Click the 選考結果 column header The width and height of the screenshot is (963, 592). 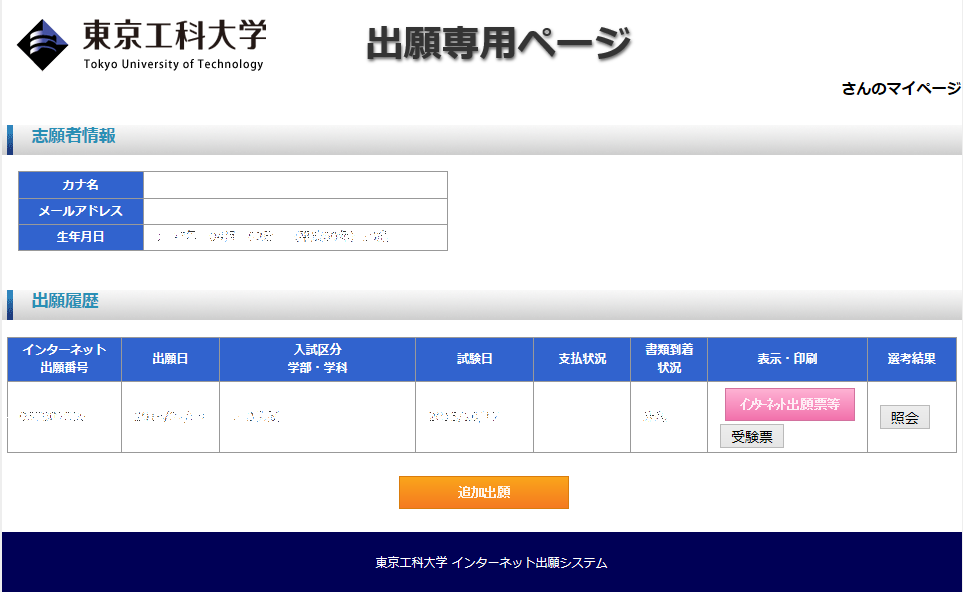[912, 359]
